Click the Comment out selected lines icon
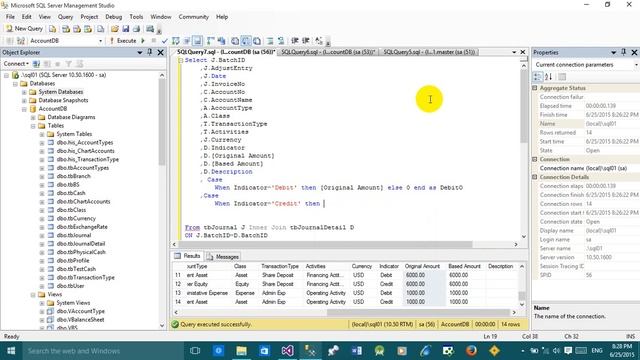This screenshot has width=640, height=360. pyautogui.click(x=270, y=41)
